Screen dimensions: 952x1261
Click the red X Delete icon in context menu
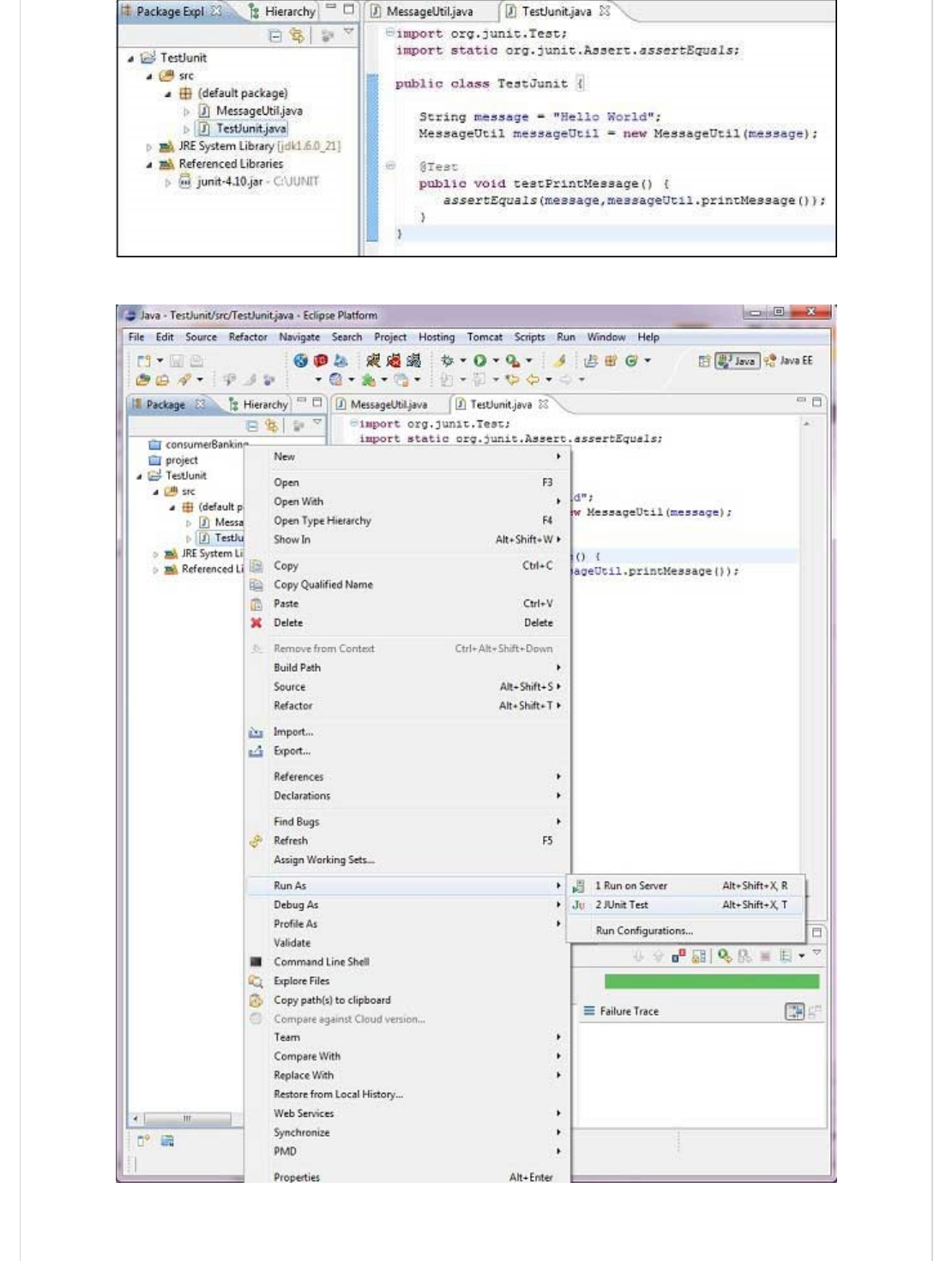(256, 623)
